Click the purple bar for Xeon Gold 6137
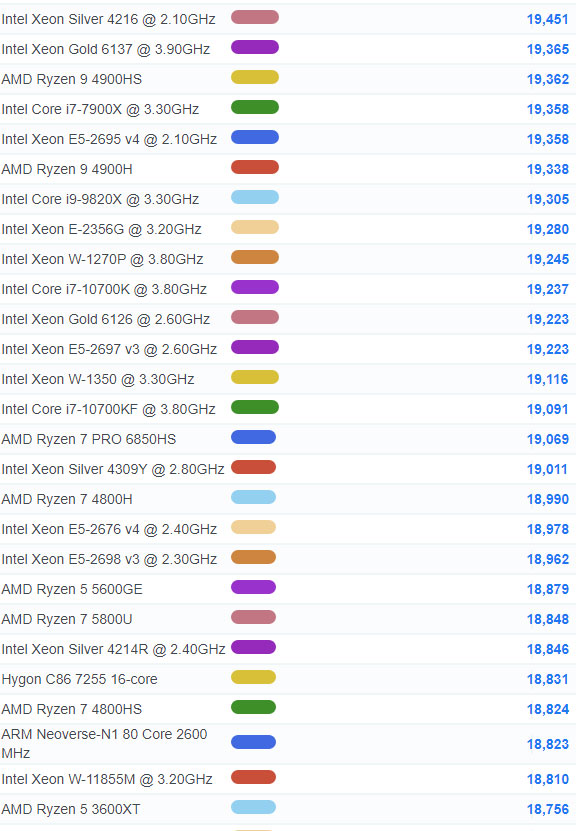The image size is (576, 831). [255, 47]
